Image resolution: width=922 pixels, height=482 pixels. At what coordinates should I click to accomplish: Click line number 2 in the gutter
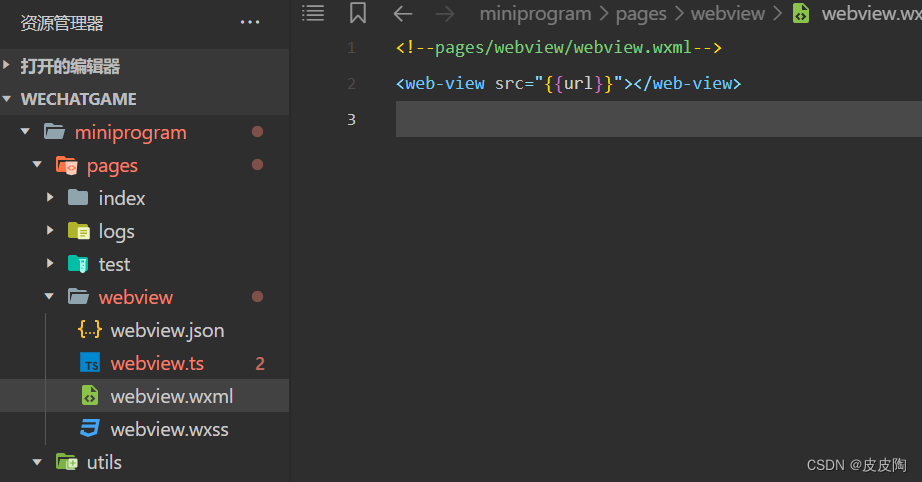point(351,83)
